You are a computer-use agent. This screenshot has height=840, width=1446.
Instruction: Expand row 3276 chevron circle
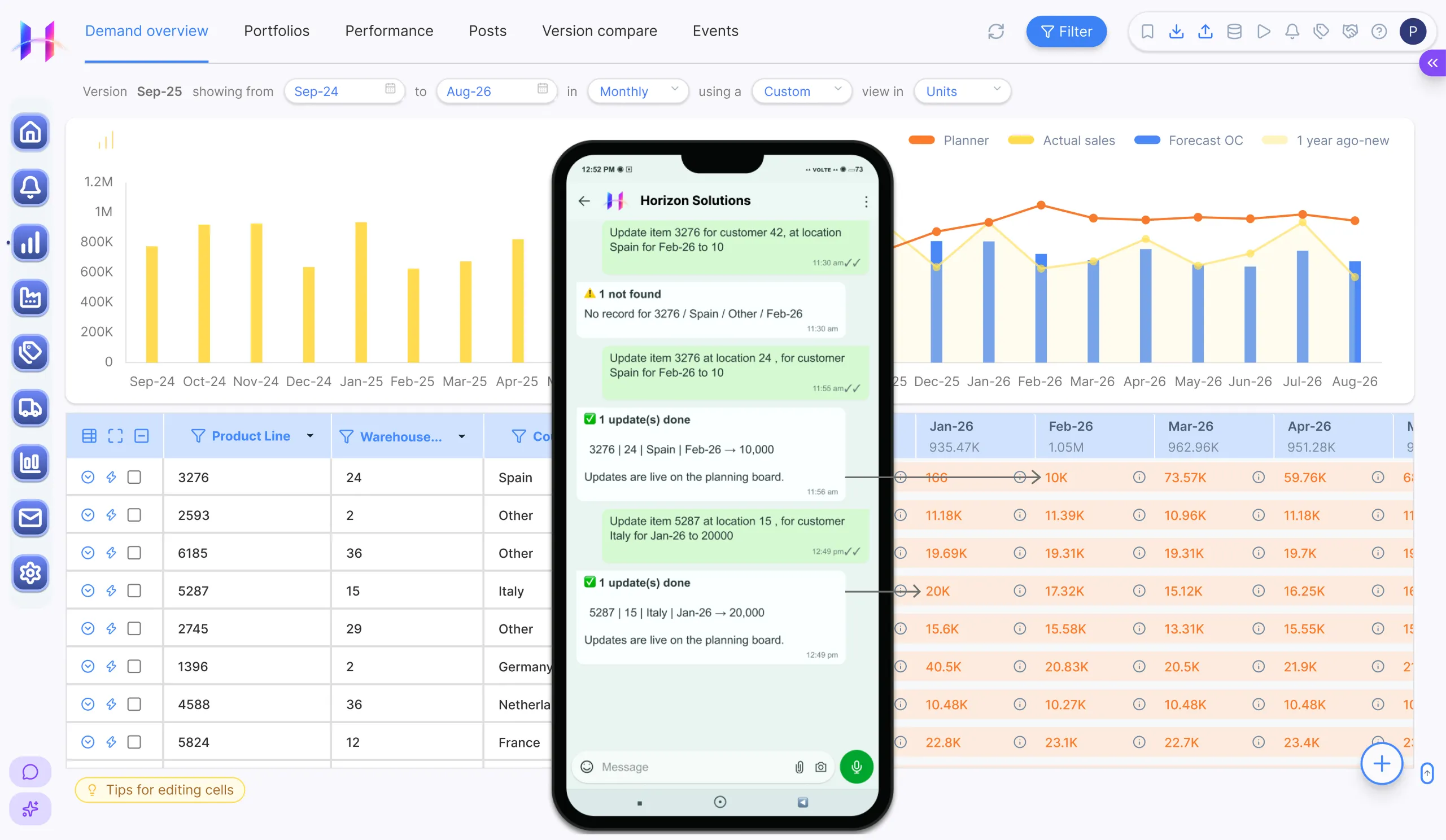coord(88,478)
